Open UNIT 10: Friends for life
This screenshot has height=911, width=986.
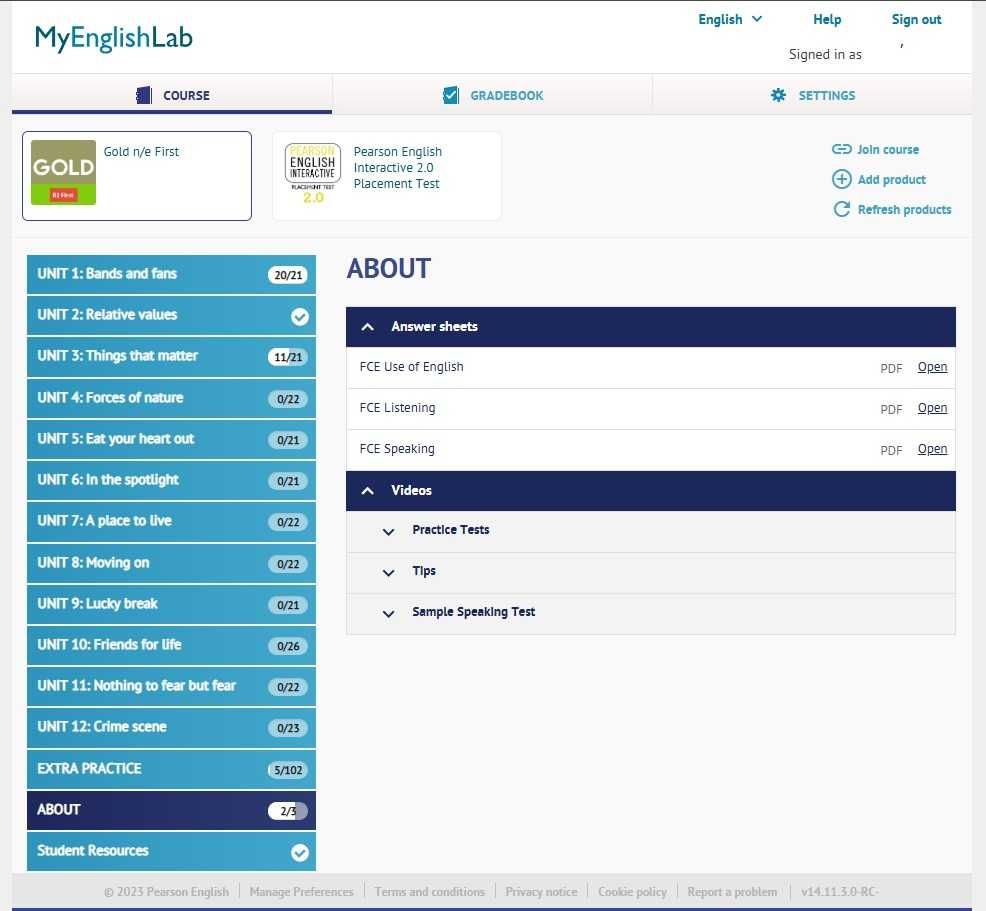[x=171, y=645]
